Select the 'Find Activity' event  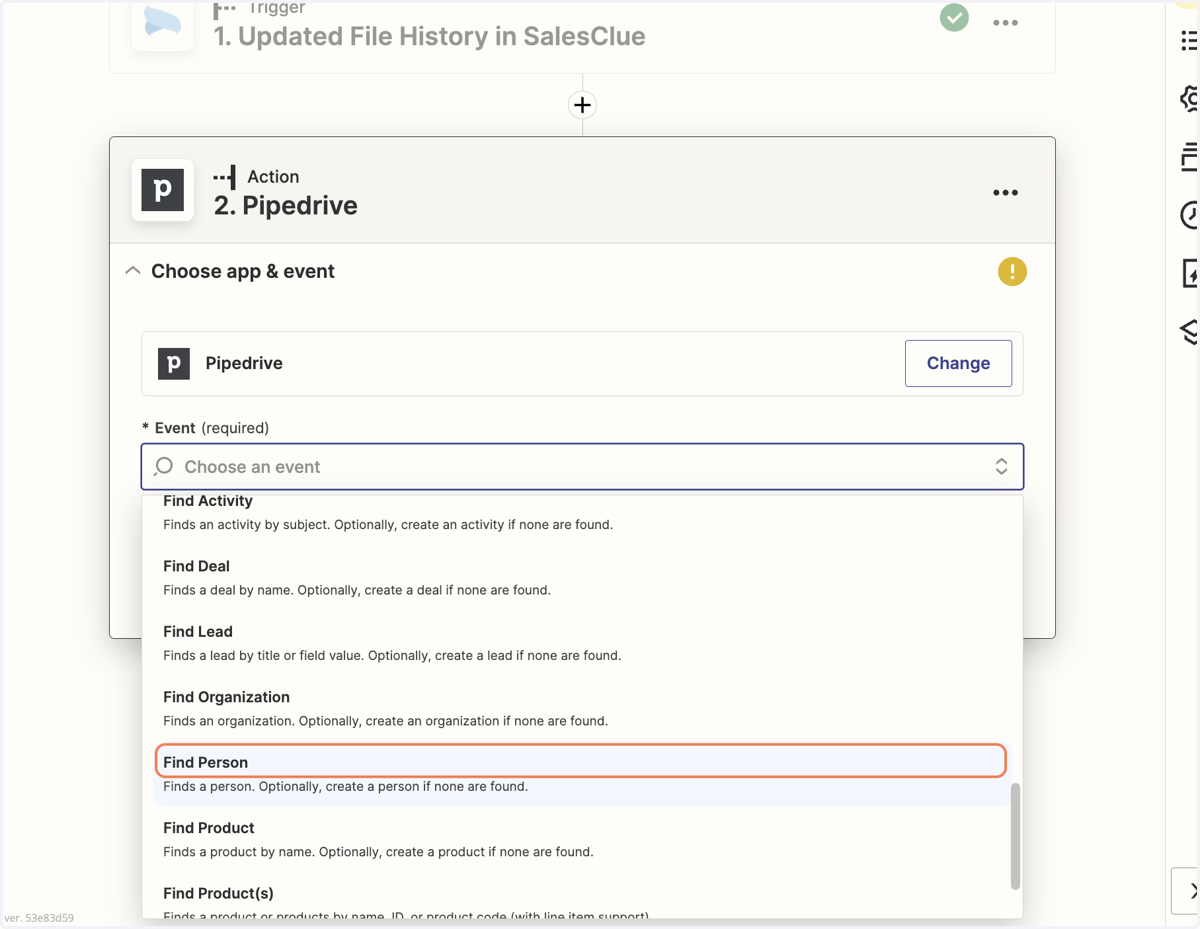tap(582, 512)
